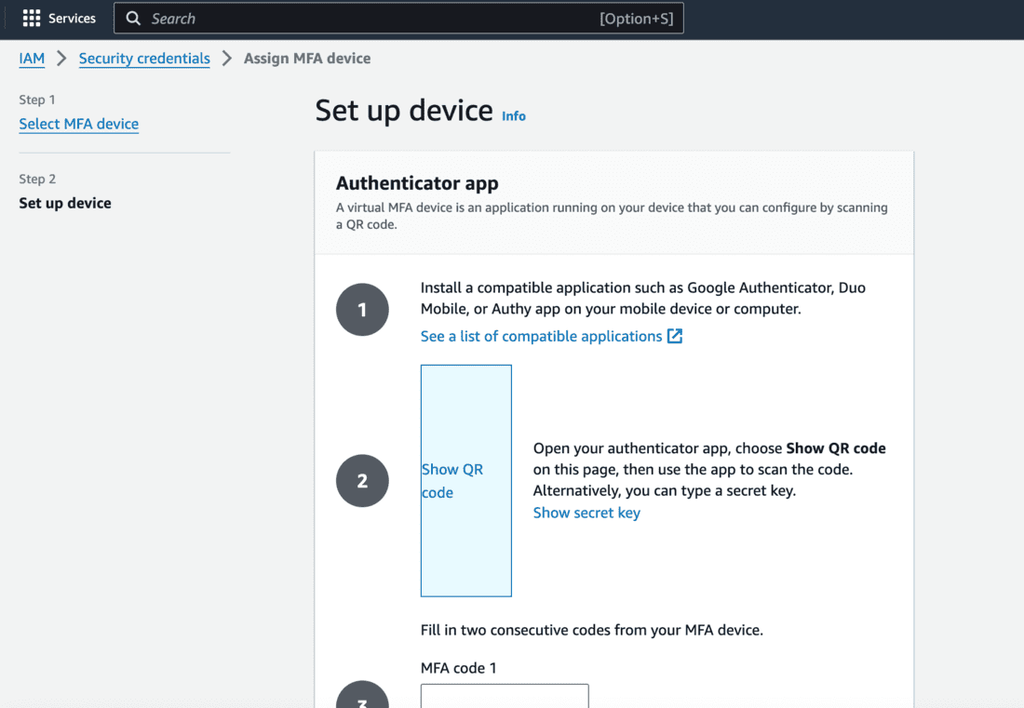The image size is (1024, 708).
Task: Go to the IAM breadcrumb
Action: pos(32,58)
